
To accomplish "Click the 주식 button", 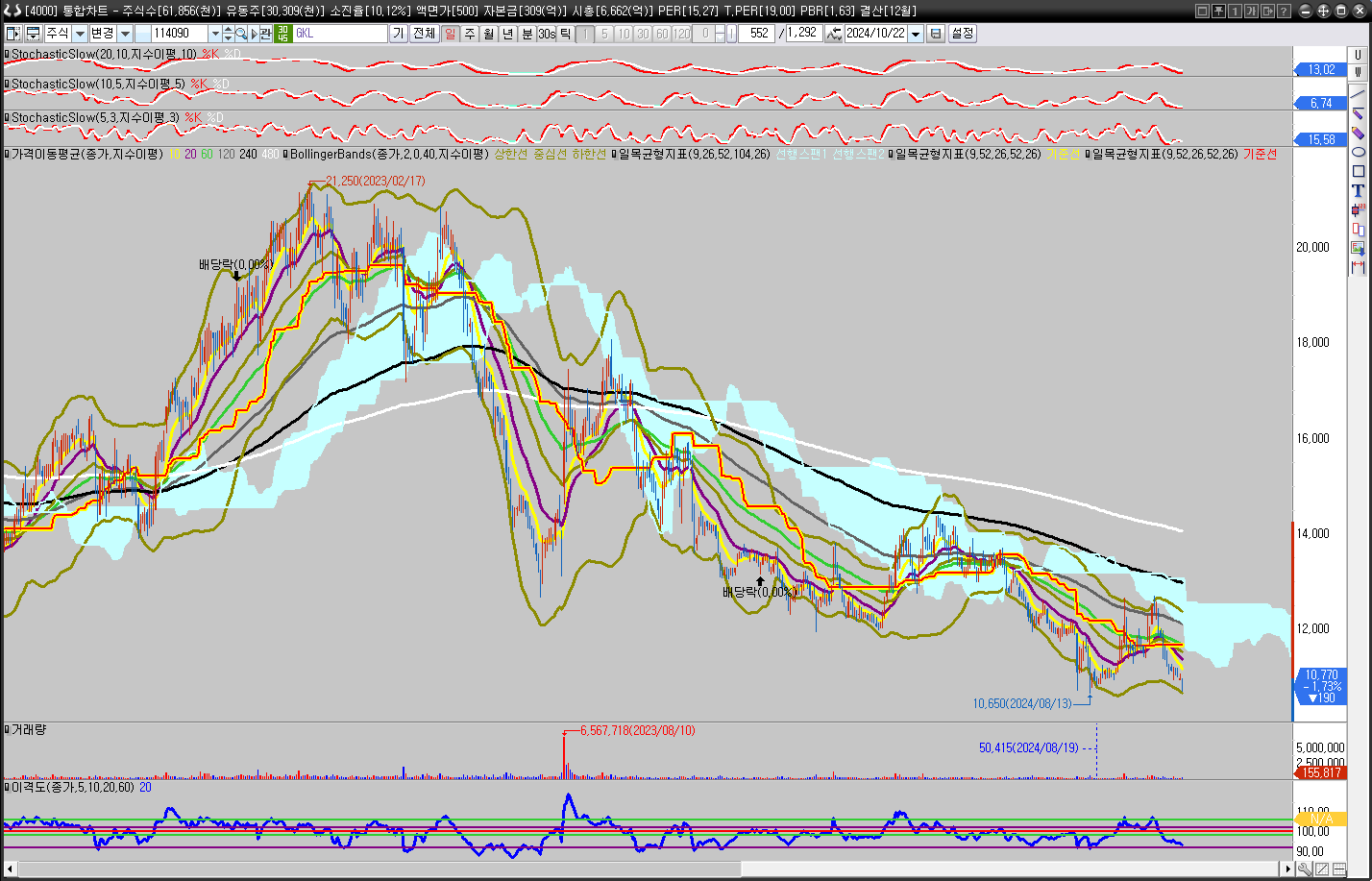I will 58,34.
